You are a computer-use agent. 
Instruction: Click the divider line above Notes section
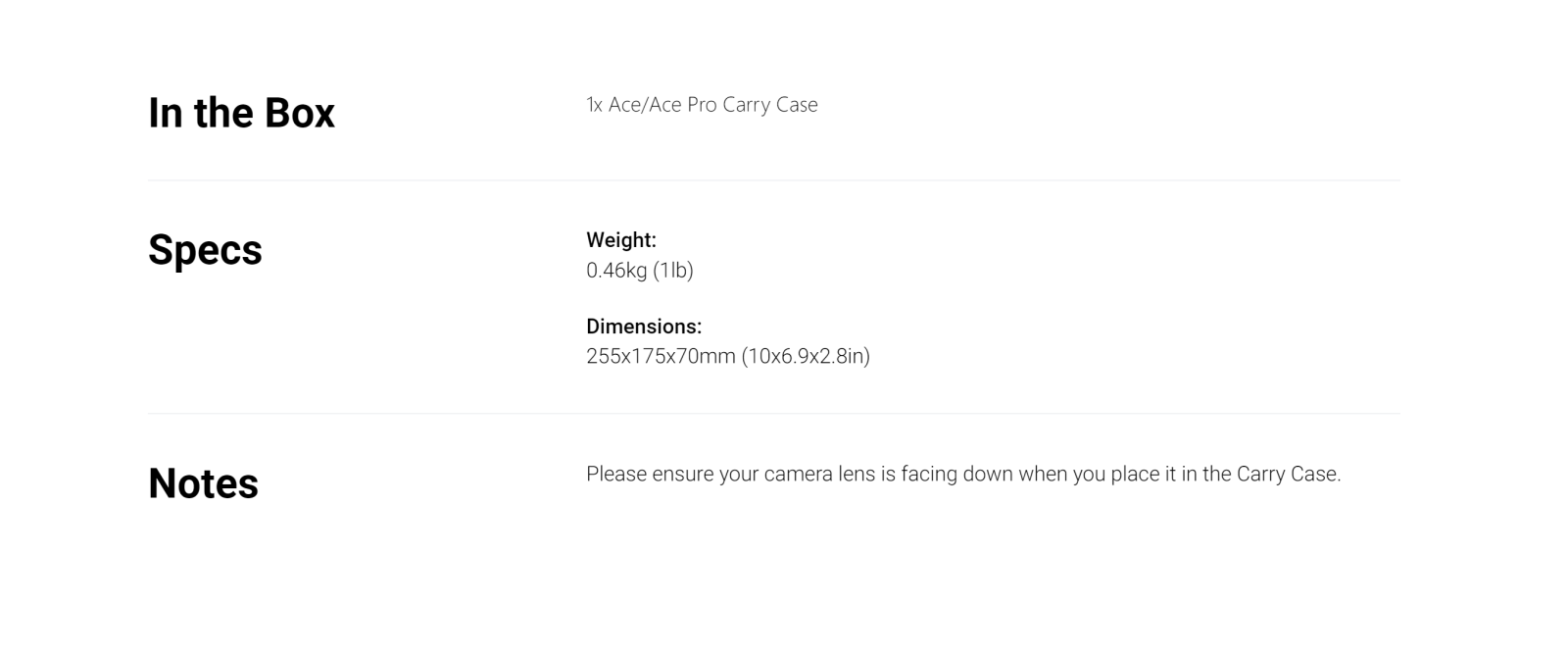tap(773, 414)
